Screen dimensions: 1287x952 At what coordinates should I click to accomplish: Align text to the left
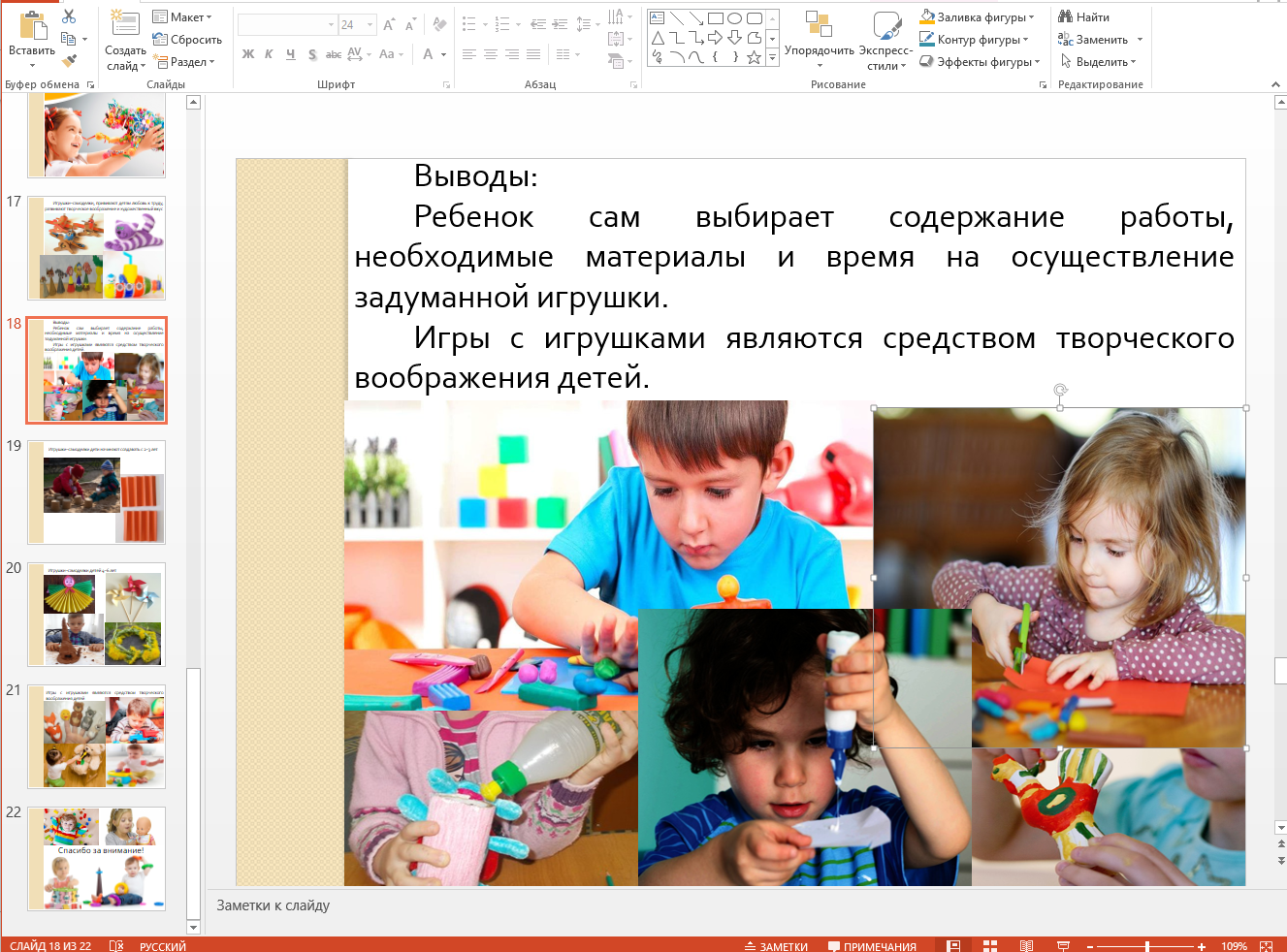click(x=469, y=54)
